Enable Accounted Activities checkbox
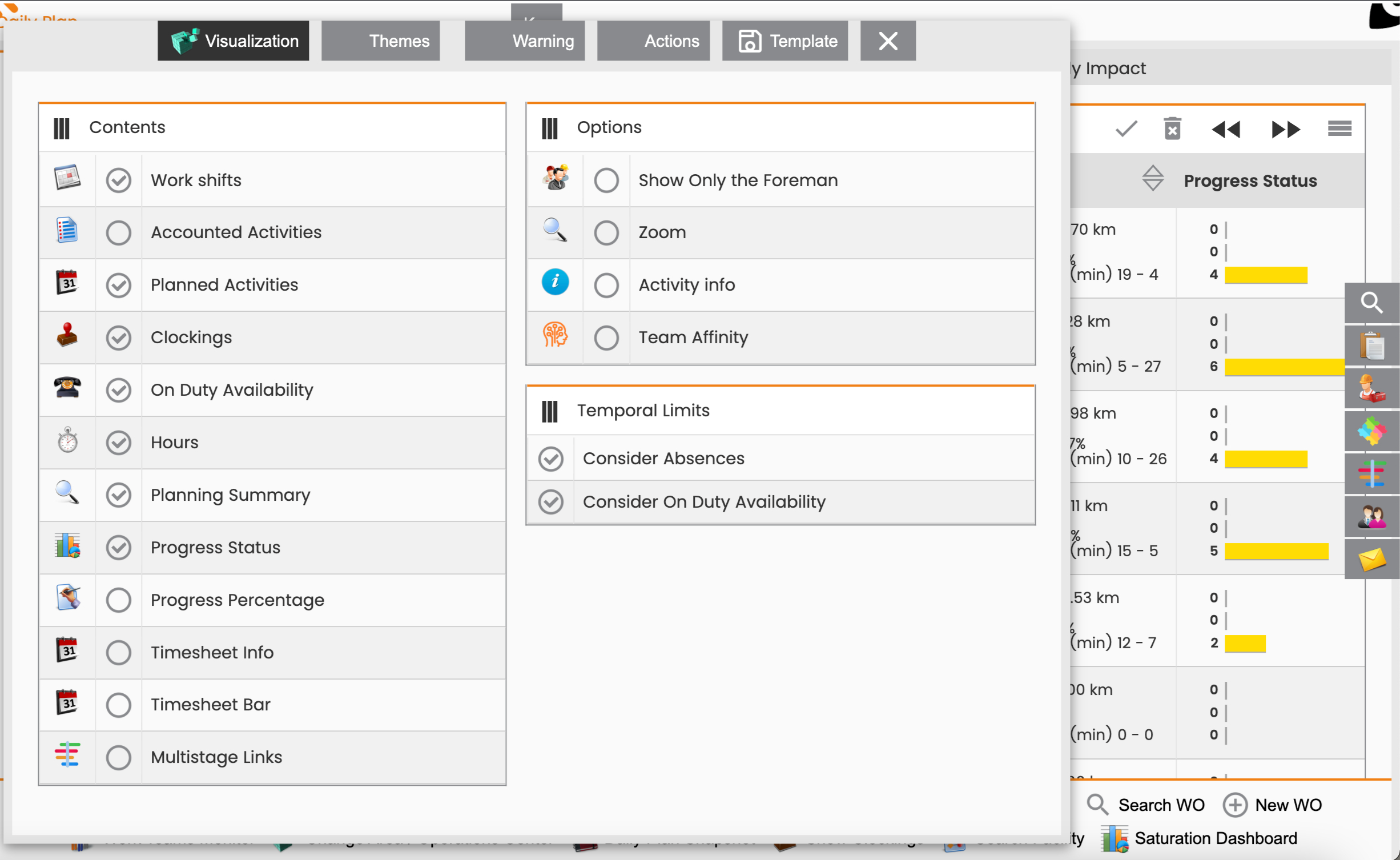Viewport: 1400px width, 860px height. coord(119,233)
